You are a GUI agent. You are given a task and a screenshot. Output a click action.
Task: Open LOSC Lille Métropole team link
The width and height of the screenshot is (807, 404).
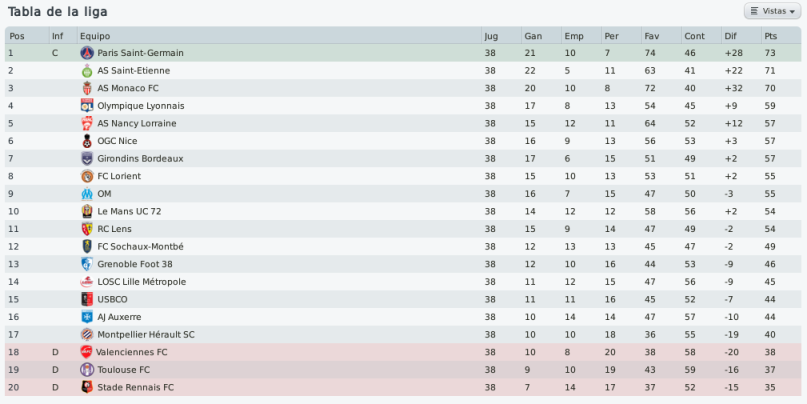pyautogui.click(x=142, y=282)
